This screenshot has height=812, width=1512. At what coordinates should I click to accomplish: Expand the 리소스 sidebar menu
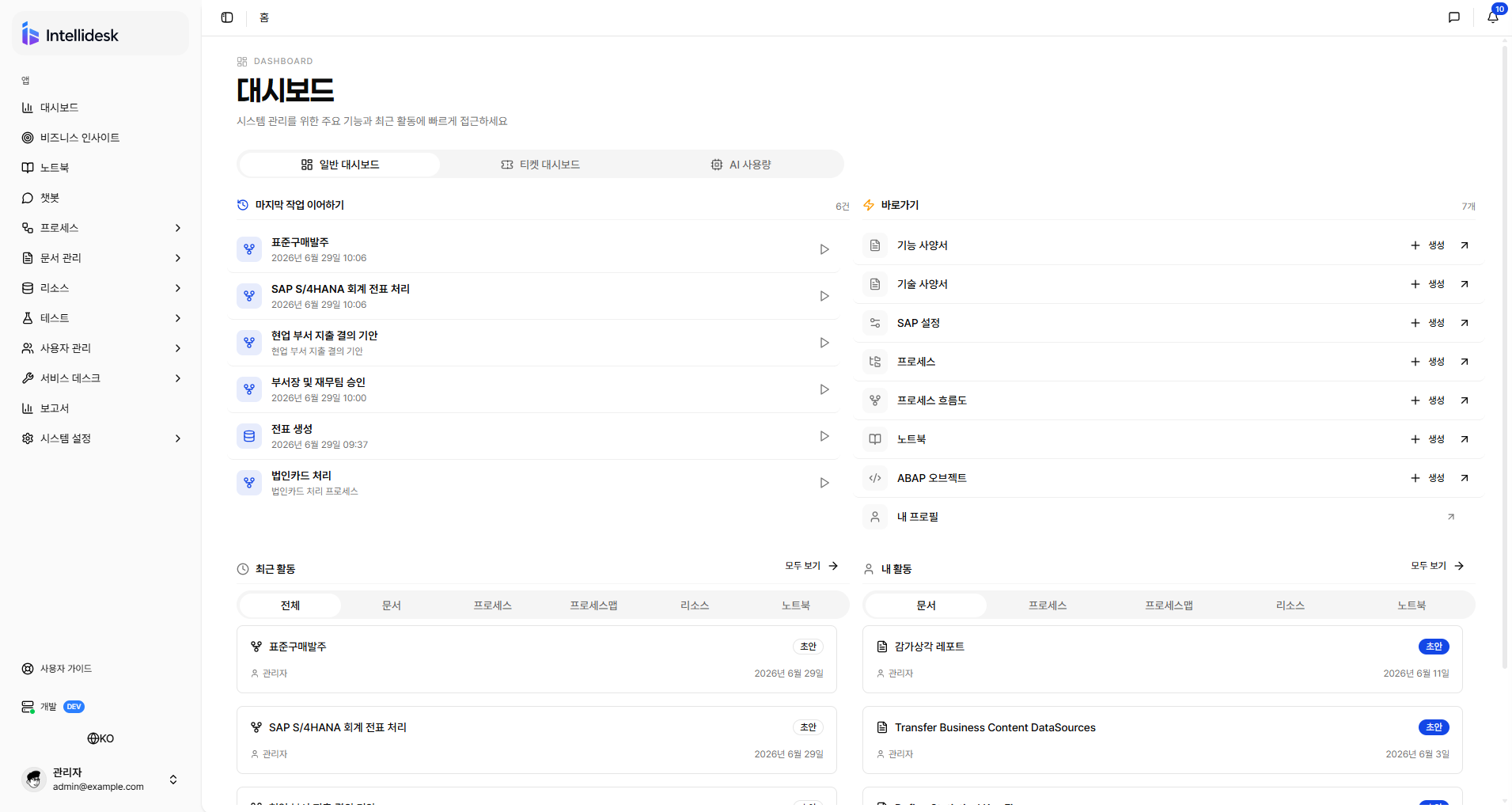pos(100,288)
